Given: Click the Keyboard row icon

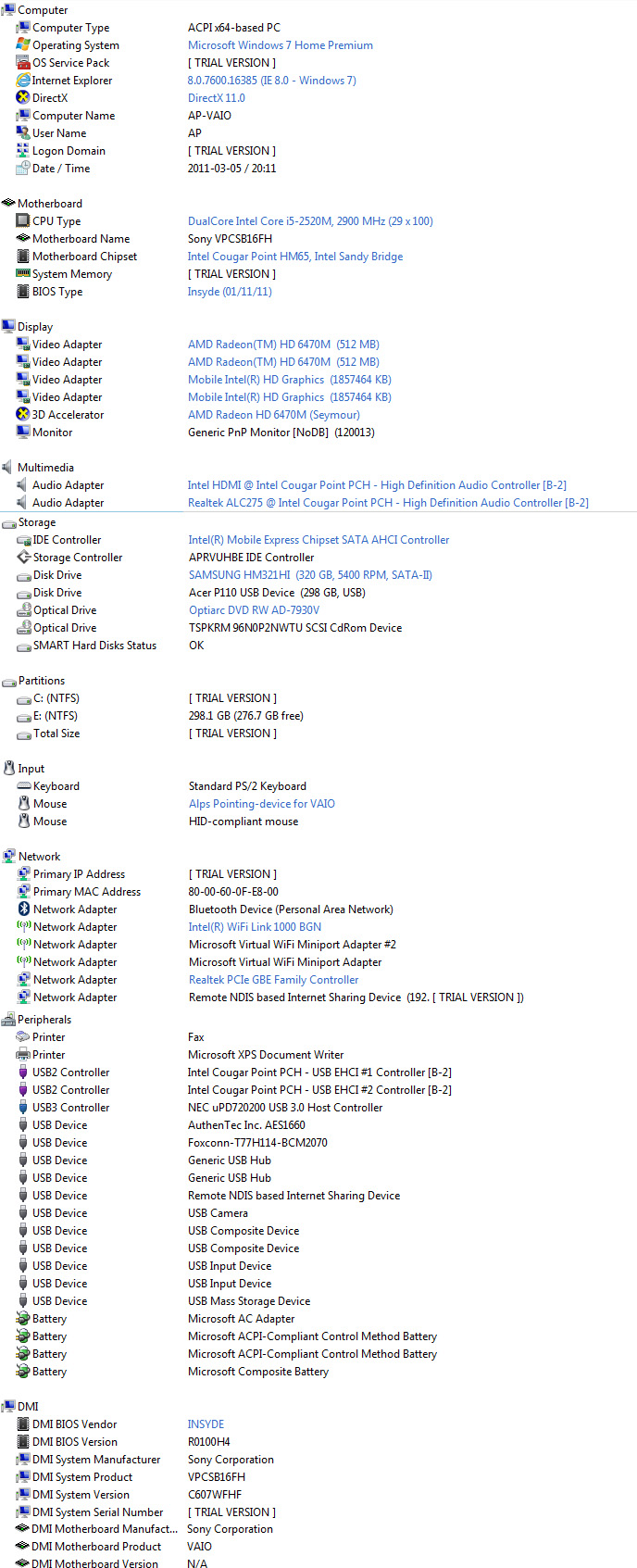Looking at the screenshot, I should [x=24, y=786].
